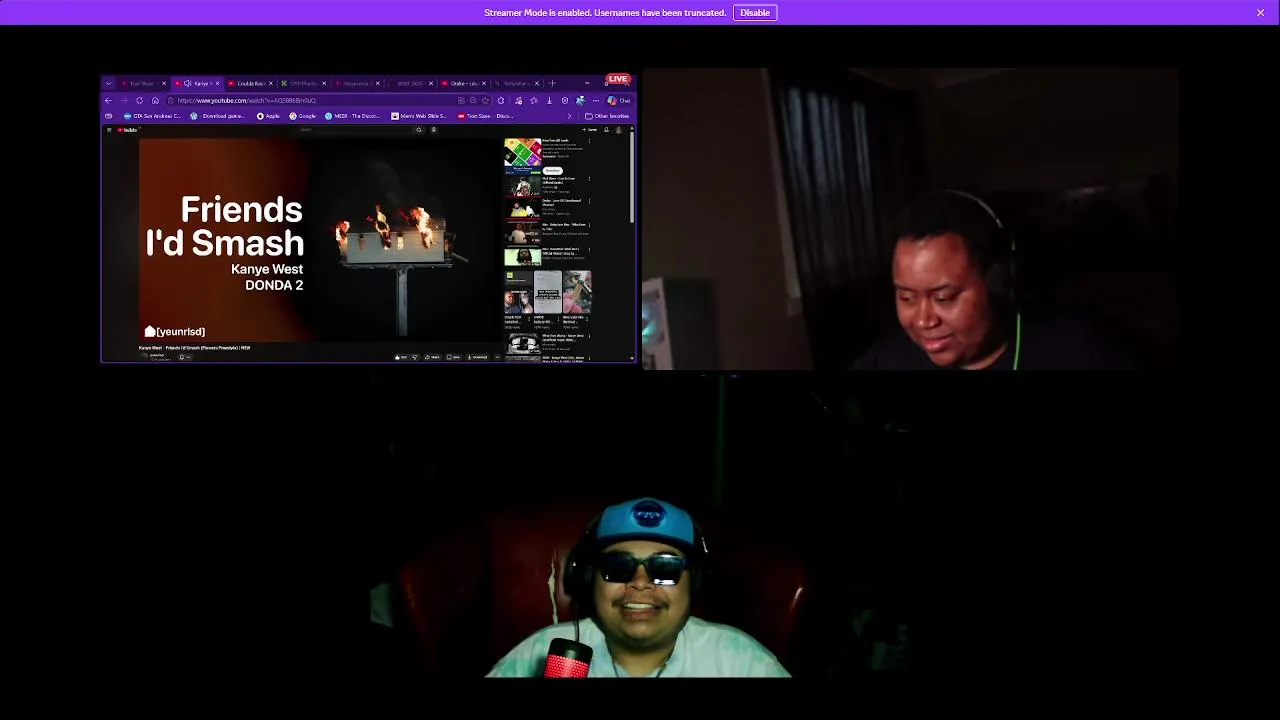The image size is (1280, 720).
Task: Close the Coulda Been browser tab
Action: (x=271, y=83)
